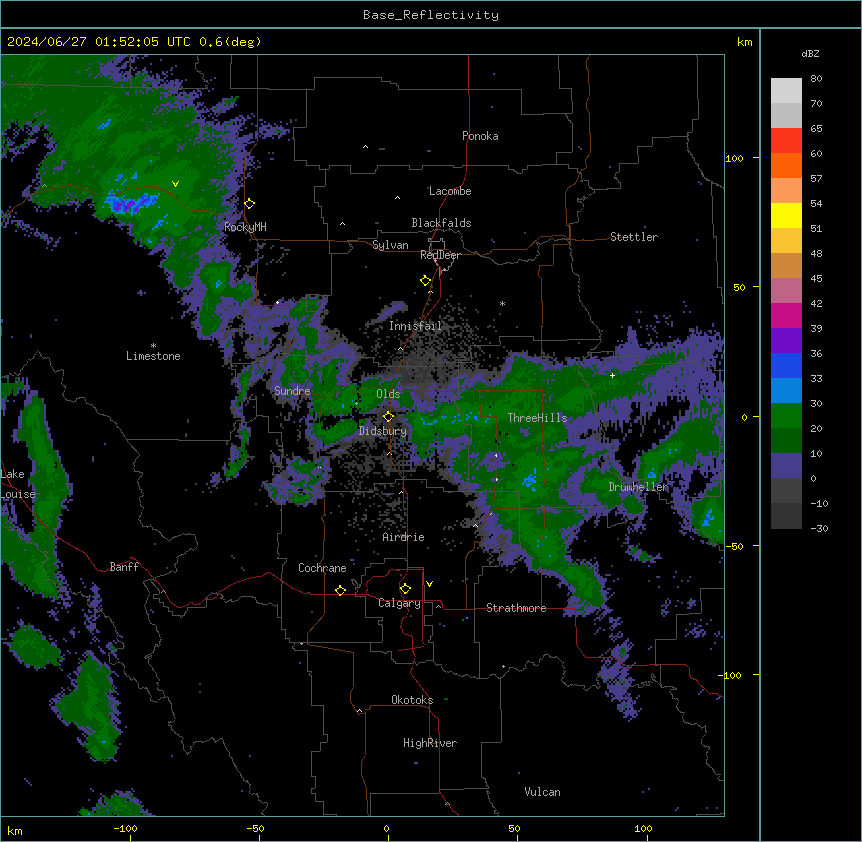Viewport: 862px width, 842px height.
Task: Click the asterisk marker above Limestone label
Action: pyautogui.click(x=153, y=346)
